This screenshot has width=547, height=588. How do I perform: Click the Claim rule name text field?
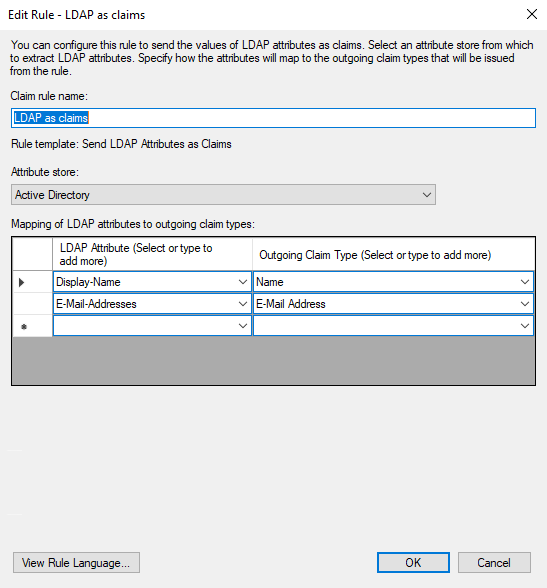(x=273, y=118)
